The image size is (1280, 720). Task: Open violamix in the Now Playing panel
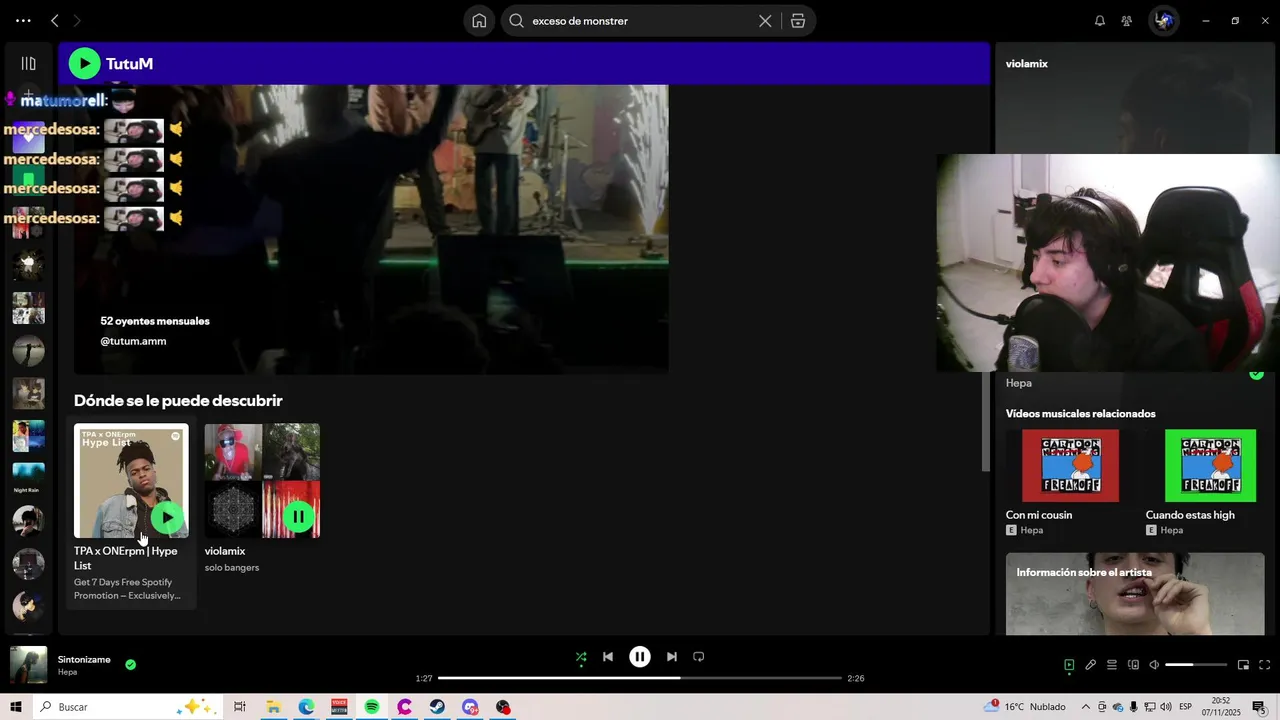coord(1027,64)
